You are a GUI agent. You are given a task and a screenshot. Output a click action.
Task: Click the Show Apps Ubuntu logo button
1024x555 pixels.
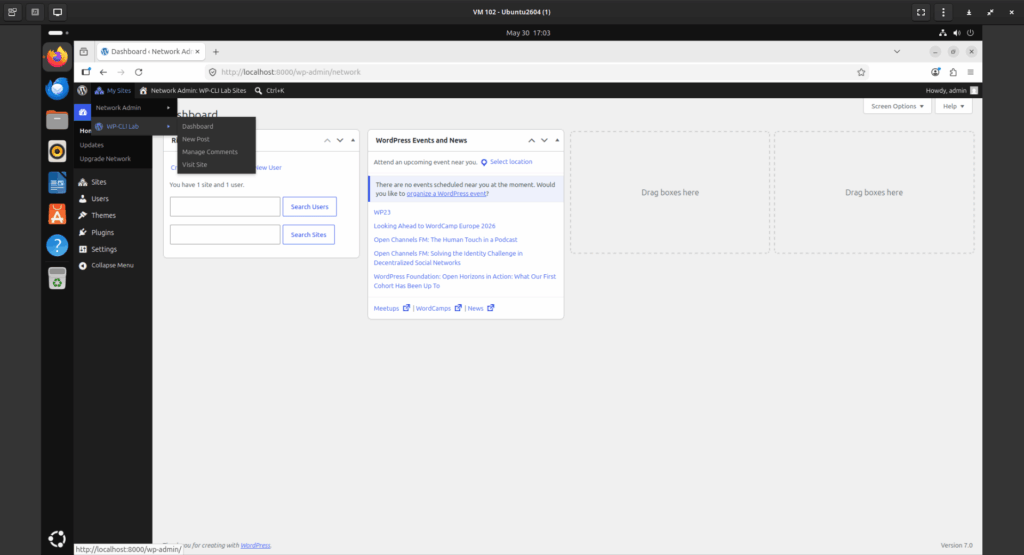tap(57, 539)
